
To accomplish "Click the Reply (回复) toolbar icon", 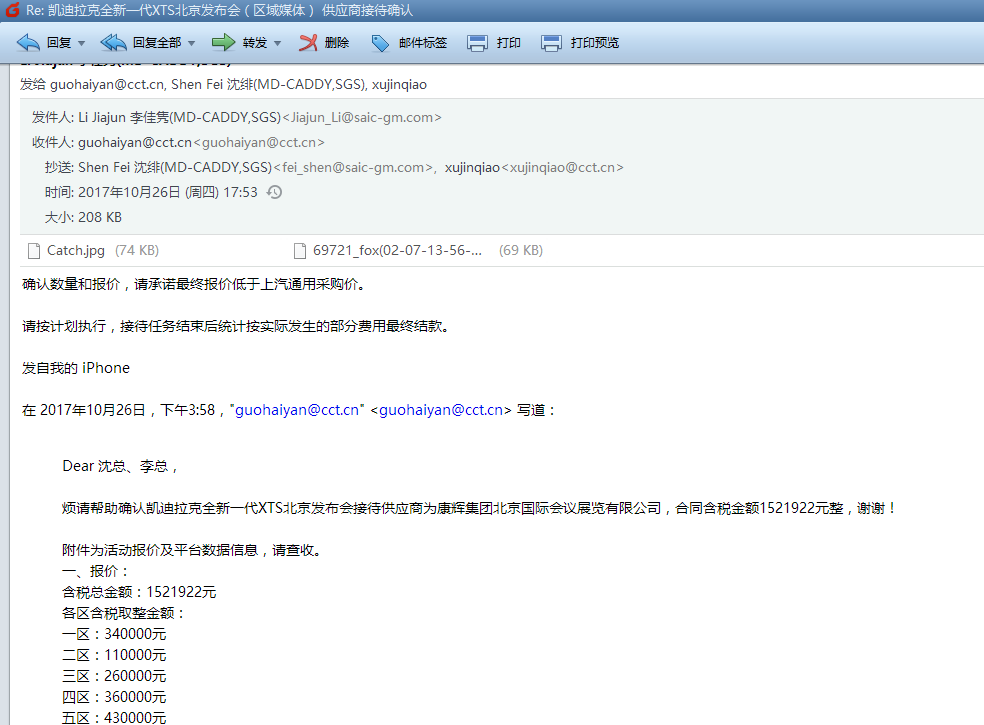I will coord(29,43).
